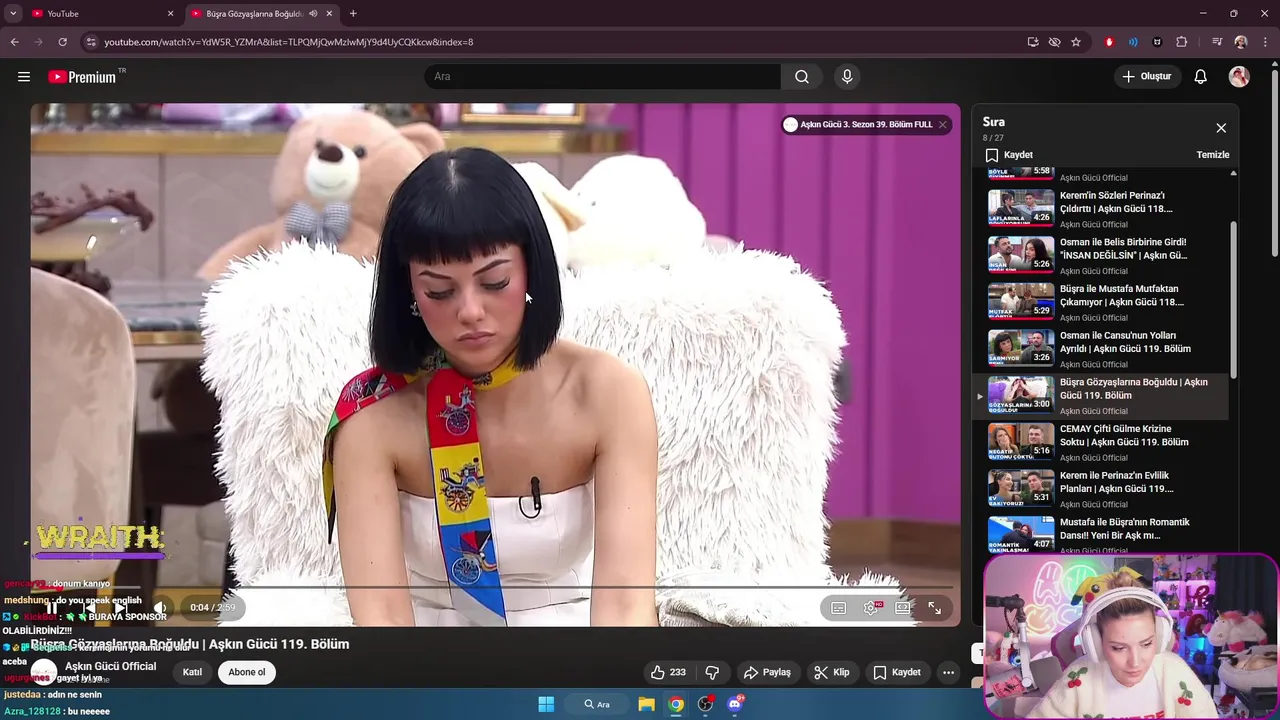The height and width of the screenshot is (720, 1280).
Task: Clear the queue with Temizle
Action: tap(1213, 155)
